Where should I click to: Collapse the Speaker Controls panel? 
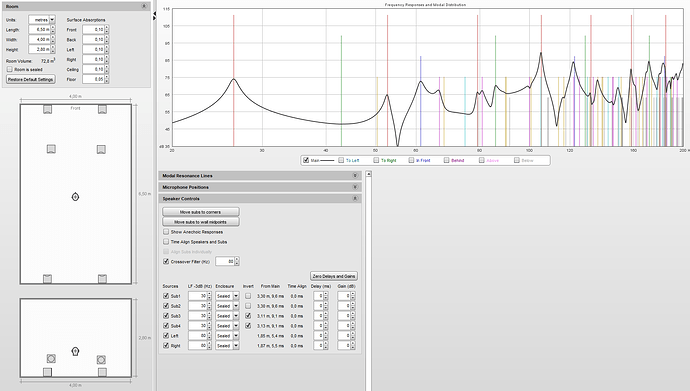[355, 198]
